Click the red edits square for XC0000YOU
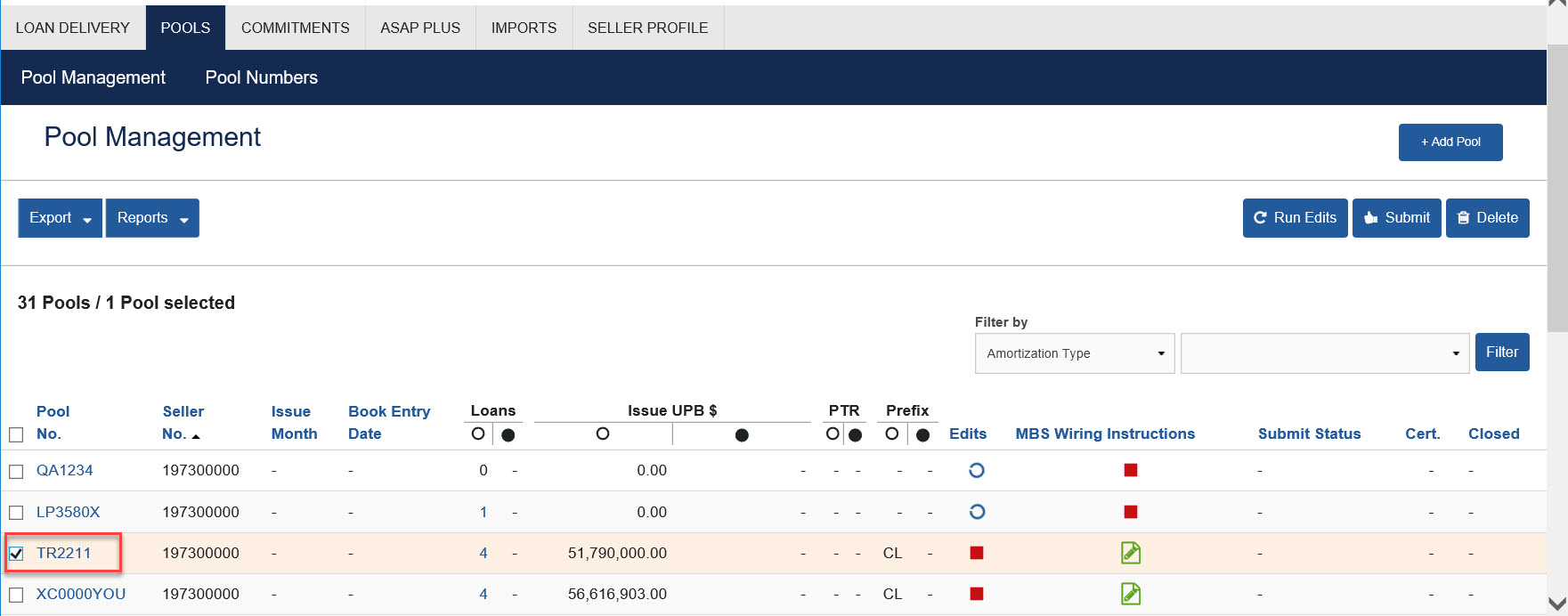Screen dimensions: 1568x616 (x=977, y=594)
